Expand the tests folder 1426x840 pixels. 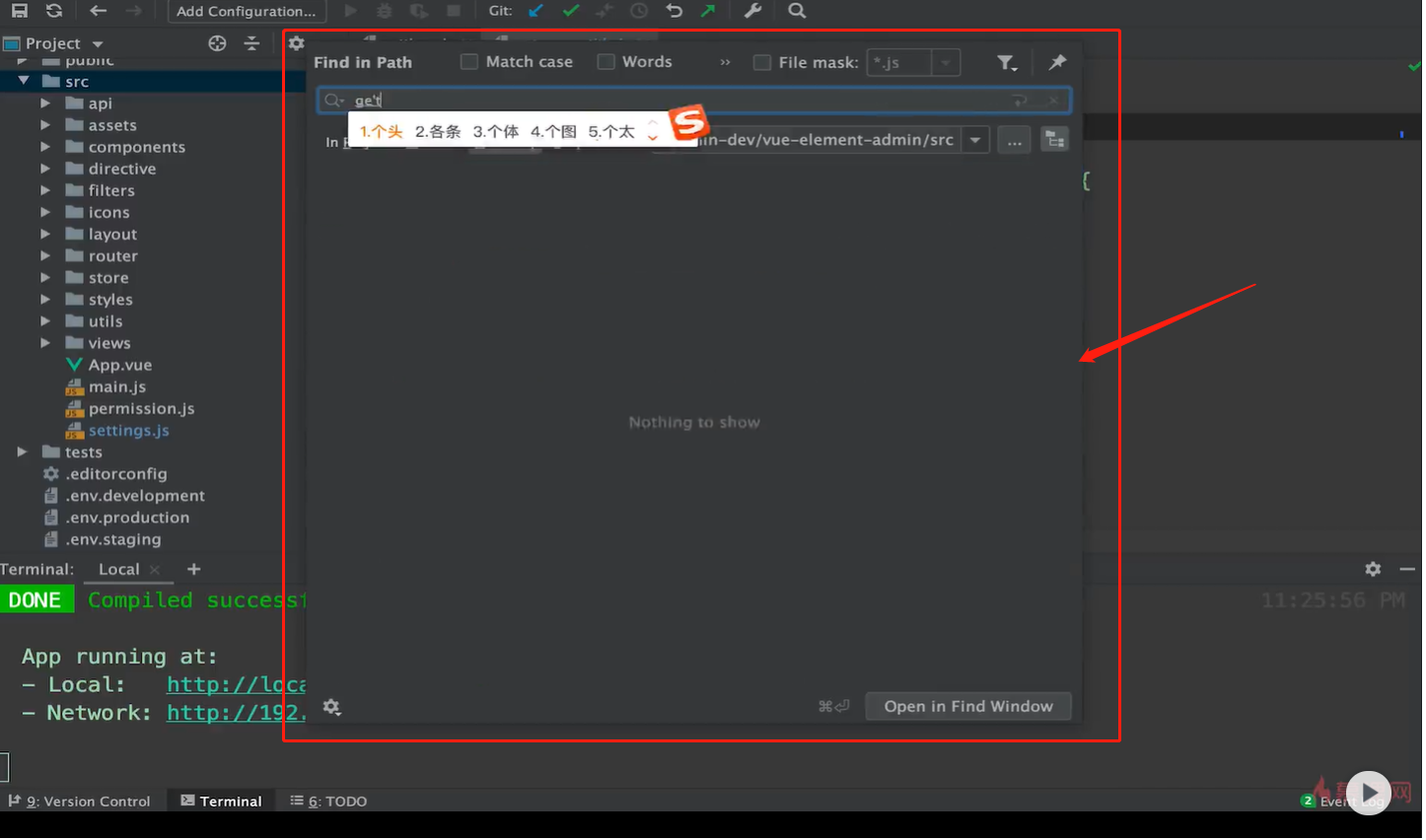tap(22, 453)
